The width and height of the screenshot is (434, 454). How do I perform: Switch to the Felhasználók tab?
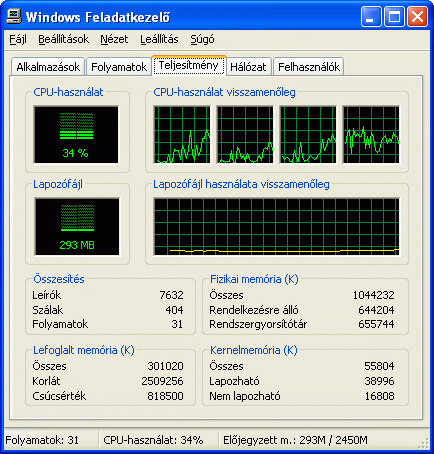pos(309,67)
